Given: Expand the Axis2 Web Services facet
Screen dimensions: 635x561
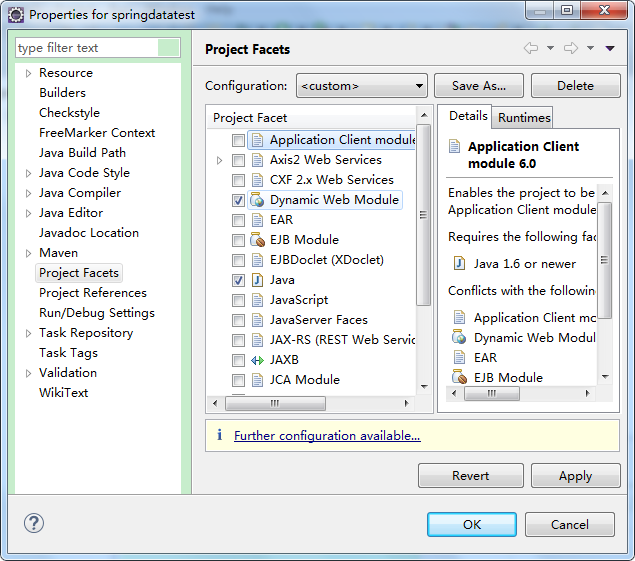Looking at the screenshot, I should [x=219, y=160].
